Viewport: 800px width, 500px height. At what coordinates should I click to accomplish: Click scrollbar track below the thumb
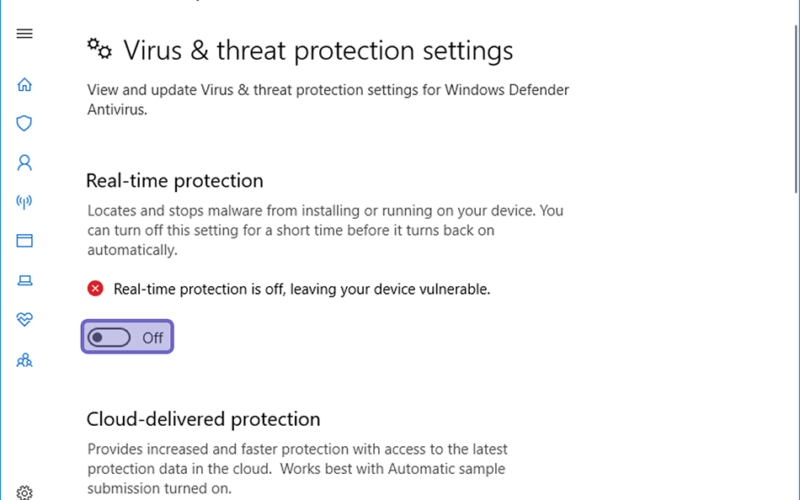coord(796,347)
